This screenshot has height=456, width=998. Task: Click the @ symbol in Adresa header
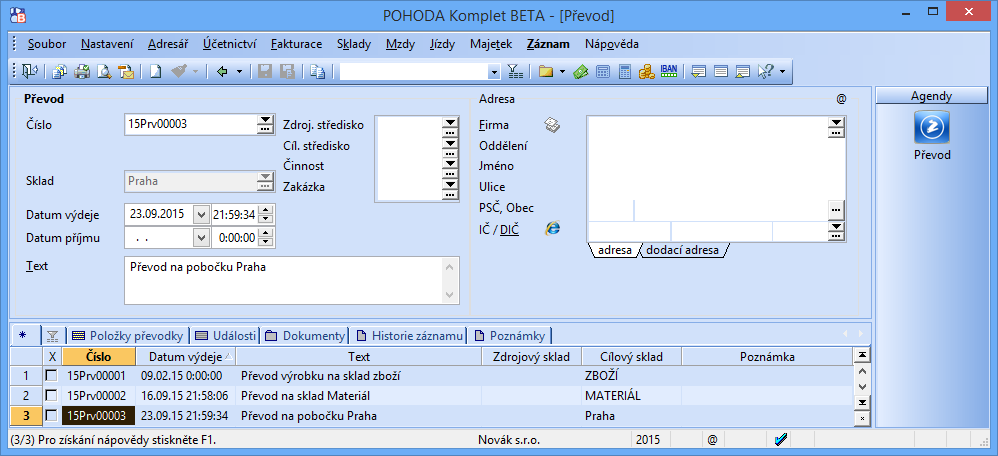pyautogui.click(x=841, y=99)
